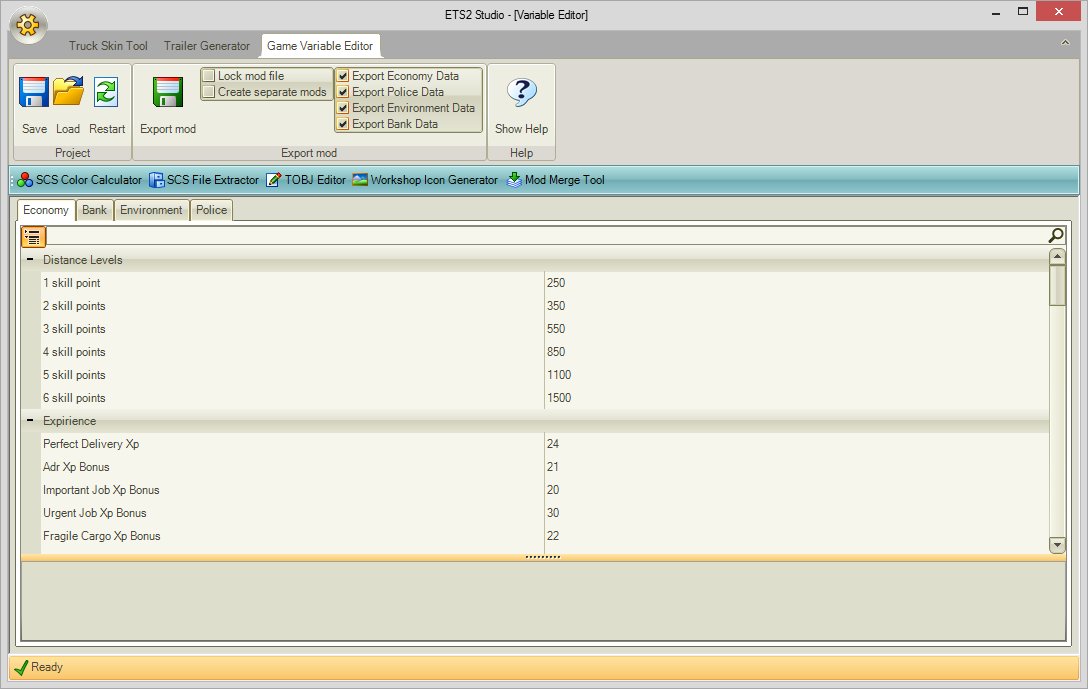The height and width of the screenshot is (689, 1088).
Task: Launch the SCS Color Calculator tool
Action: click(80, 180)
